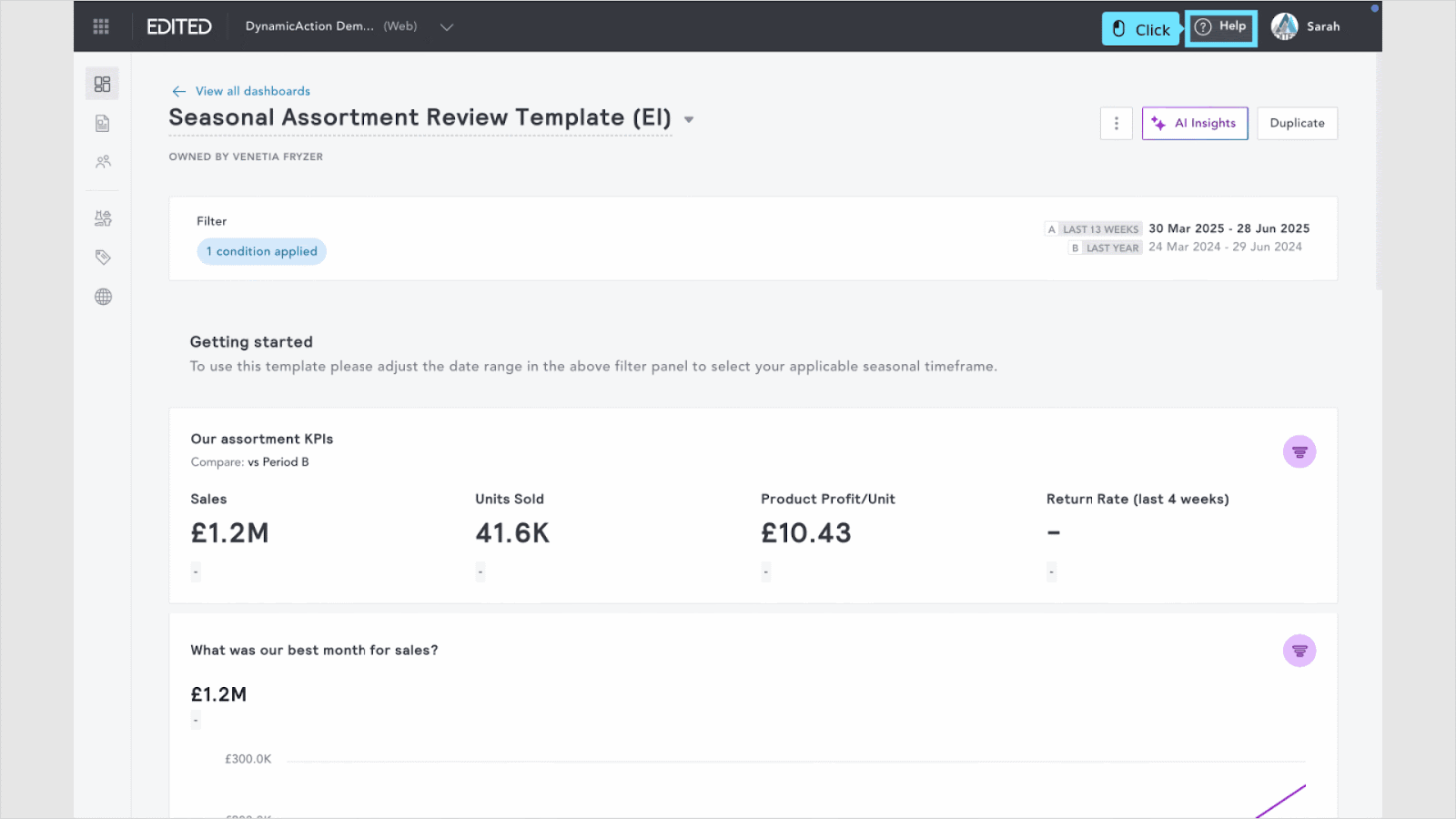Click the Sarah username label
Image resolution: width=1456 pixels, height=819 pixels.
[x=1323, y=27]
